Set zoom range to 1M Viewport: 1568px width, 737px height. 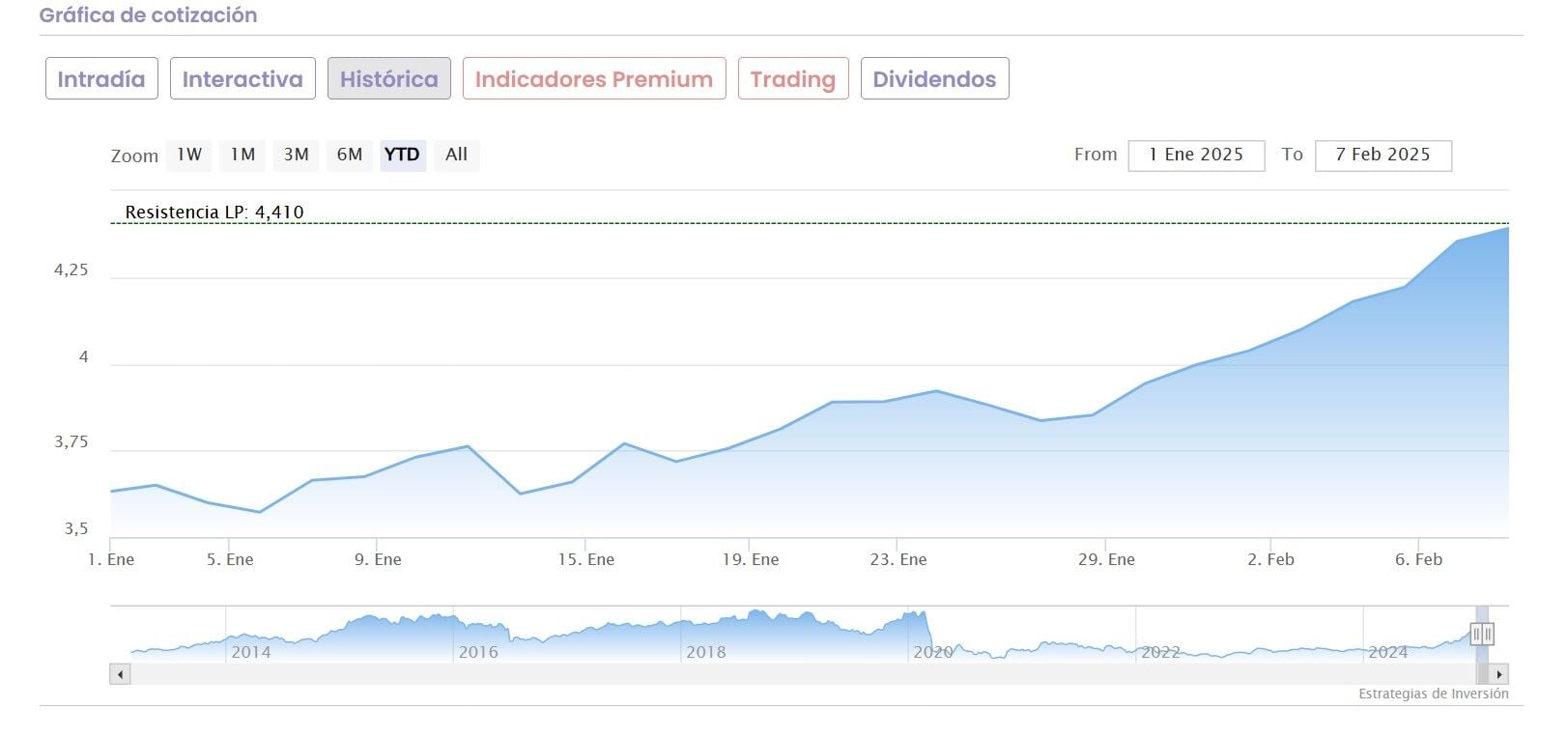point(242,155)
